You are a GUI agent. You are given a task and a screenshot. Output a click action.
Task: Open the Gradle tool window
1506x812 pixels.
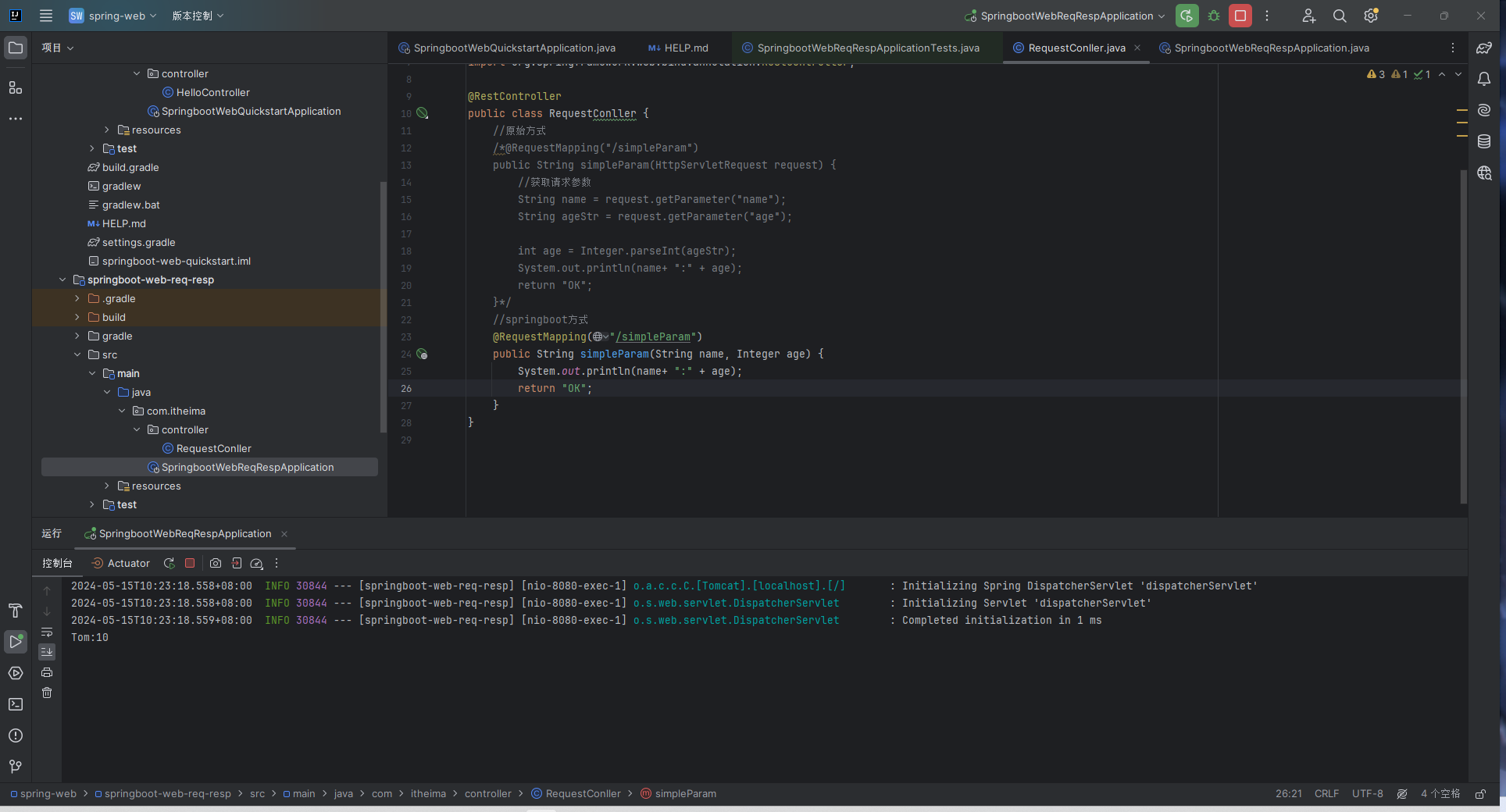point(1484,48)
